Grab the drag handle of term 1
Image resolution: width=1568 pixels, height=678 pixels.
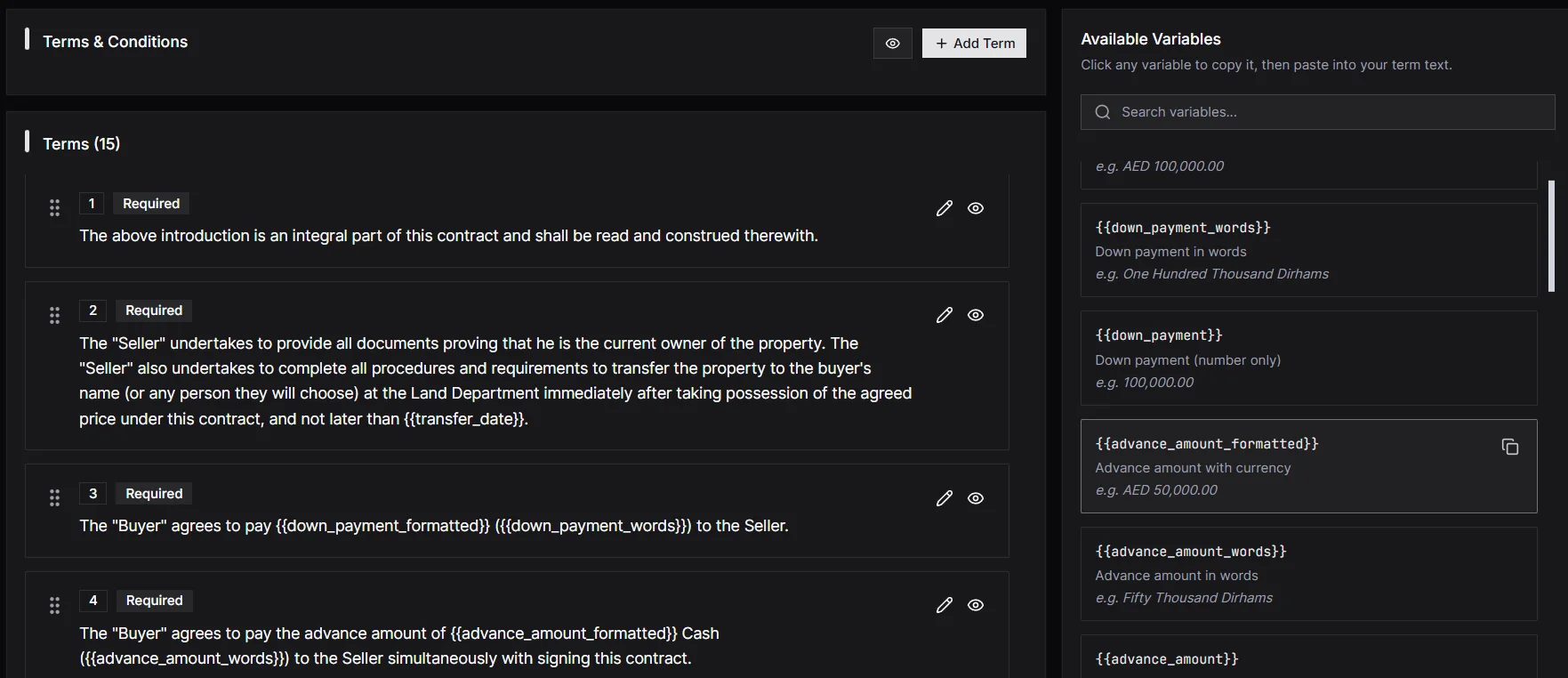point(54,207)
